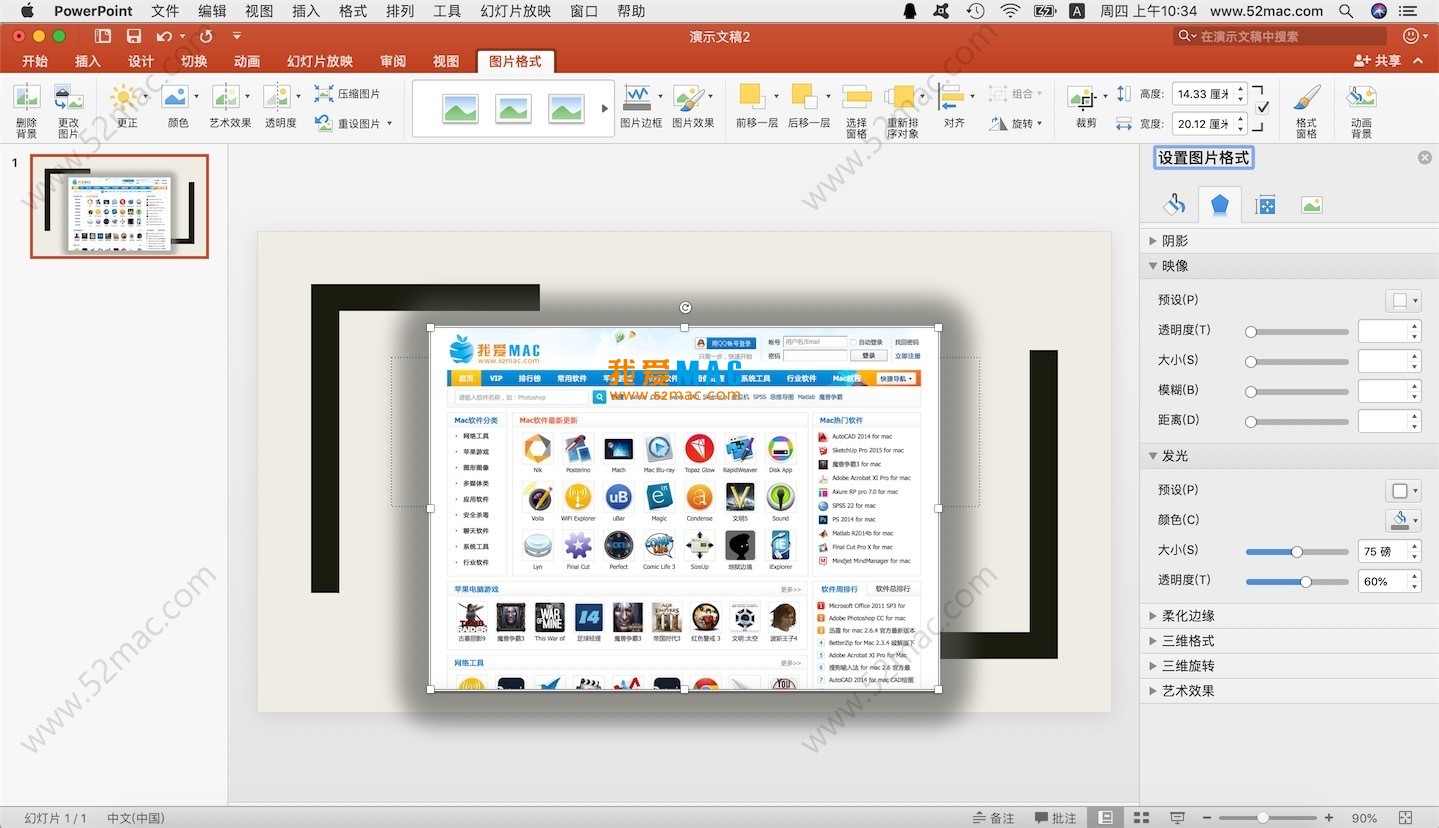Open Artistic Effects (艺术效果) icon
This screenshot has width=1439, height=828.
click(x=226, y=97)
